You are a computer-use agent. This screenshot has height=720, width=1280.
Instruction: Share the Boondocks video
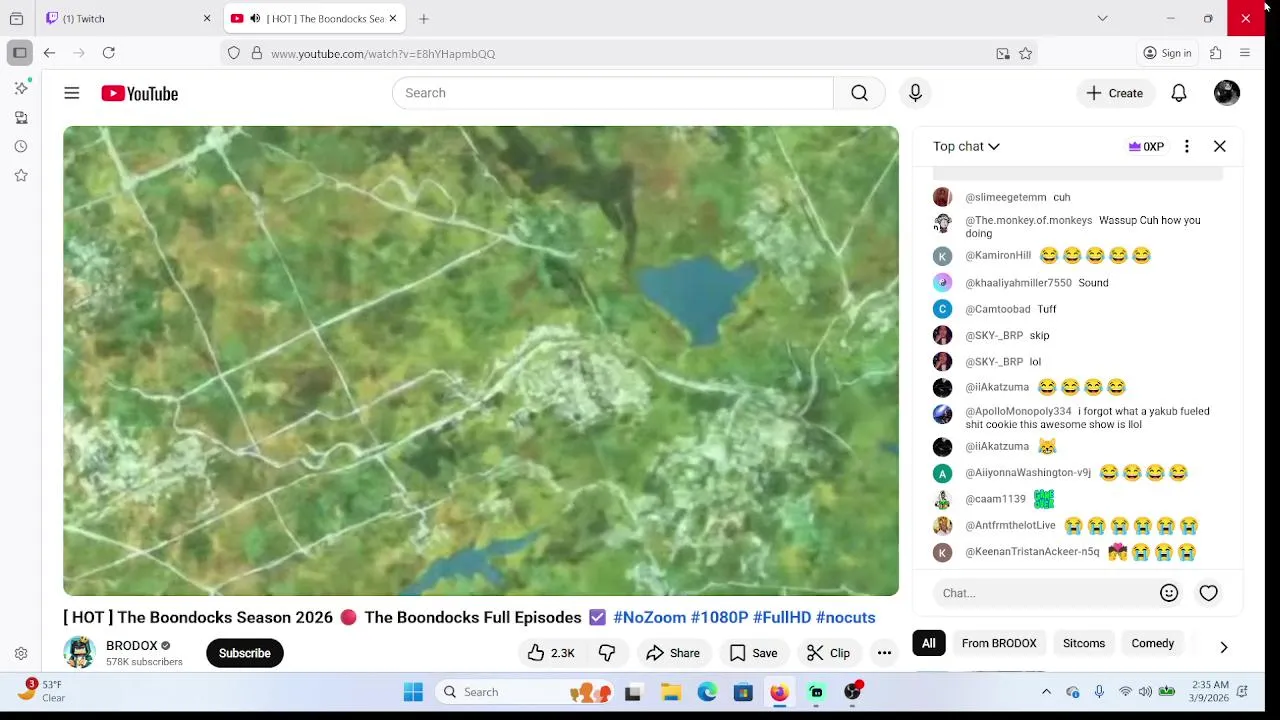(673, 653)
